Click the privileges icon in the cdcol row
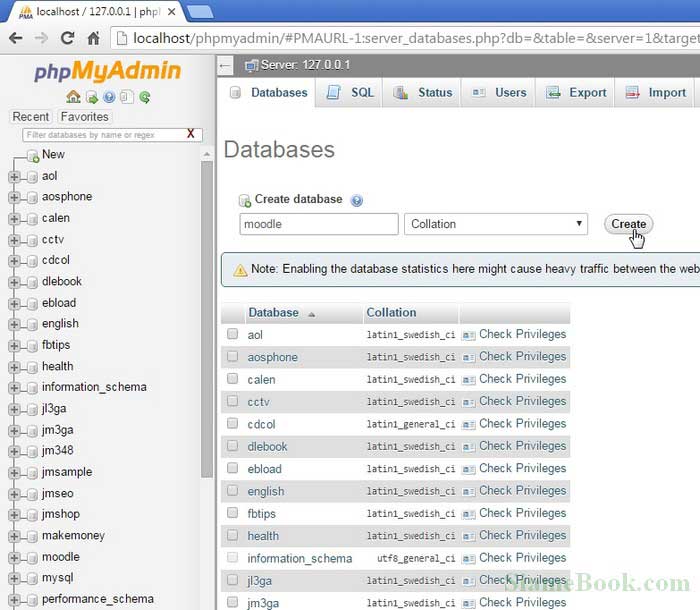Viewport: 700px width, 610px height. coord(468,424)
